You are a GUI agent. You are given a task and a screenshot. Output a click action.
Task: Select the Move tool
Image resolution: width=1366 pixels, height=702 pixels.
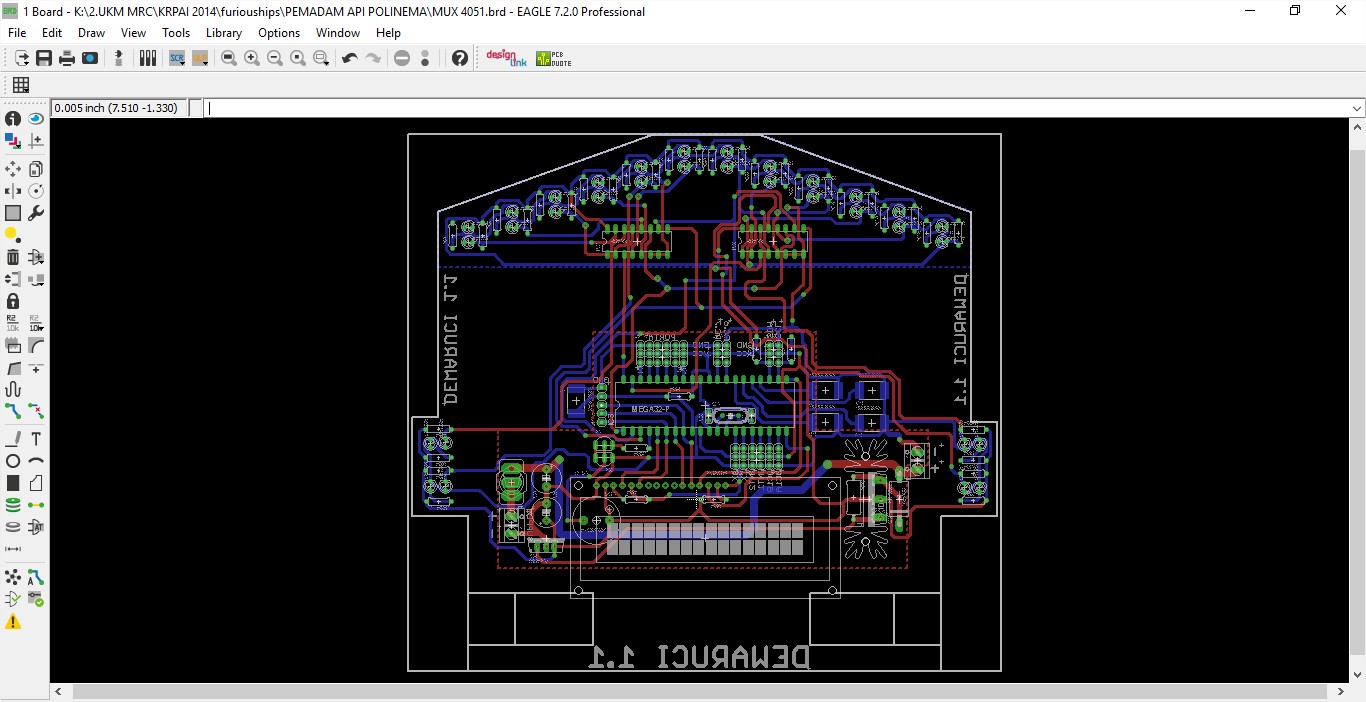pyautogui.click(x=13, y=168)
